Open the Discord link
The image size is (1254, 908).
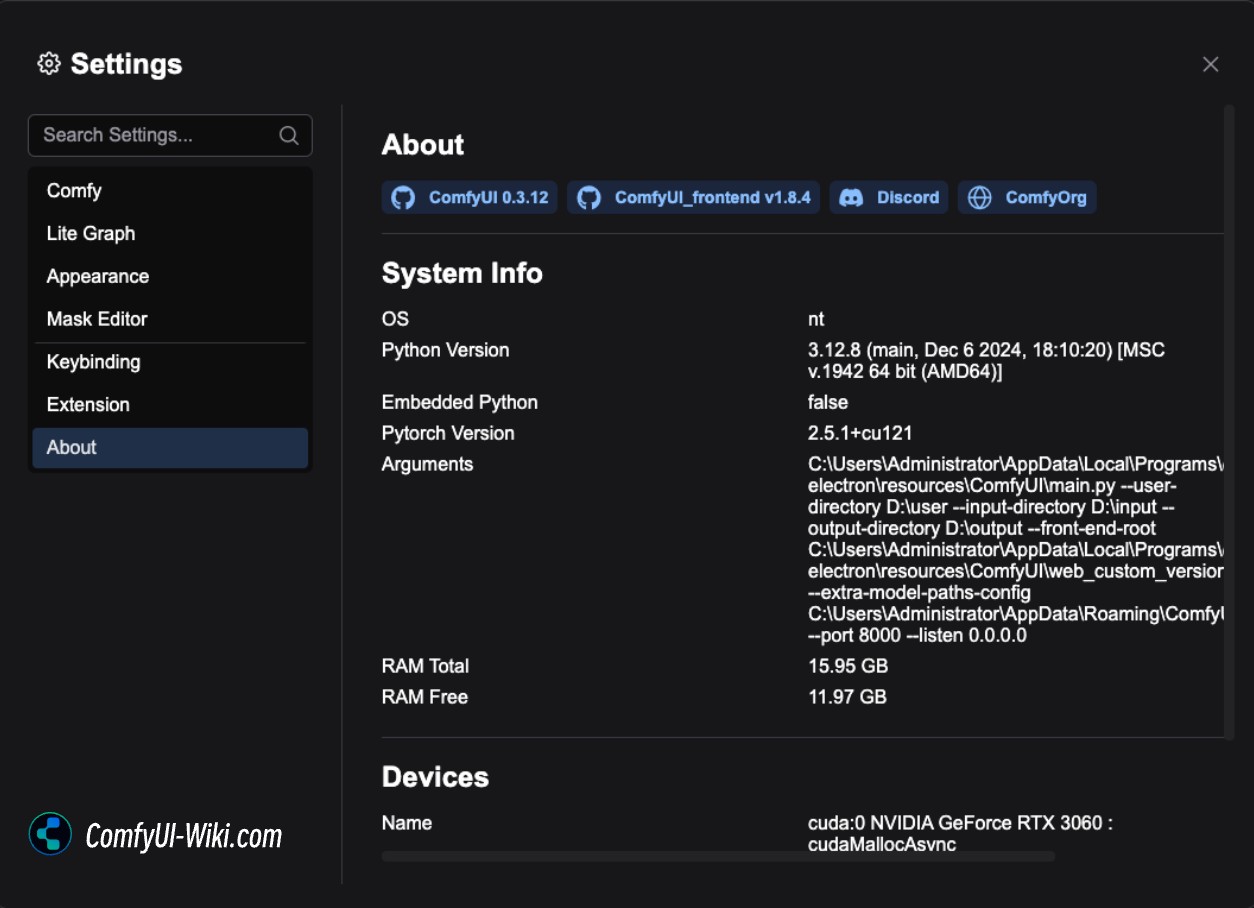pyautogui.click(x=889, y=197)
